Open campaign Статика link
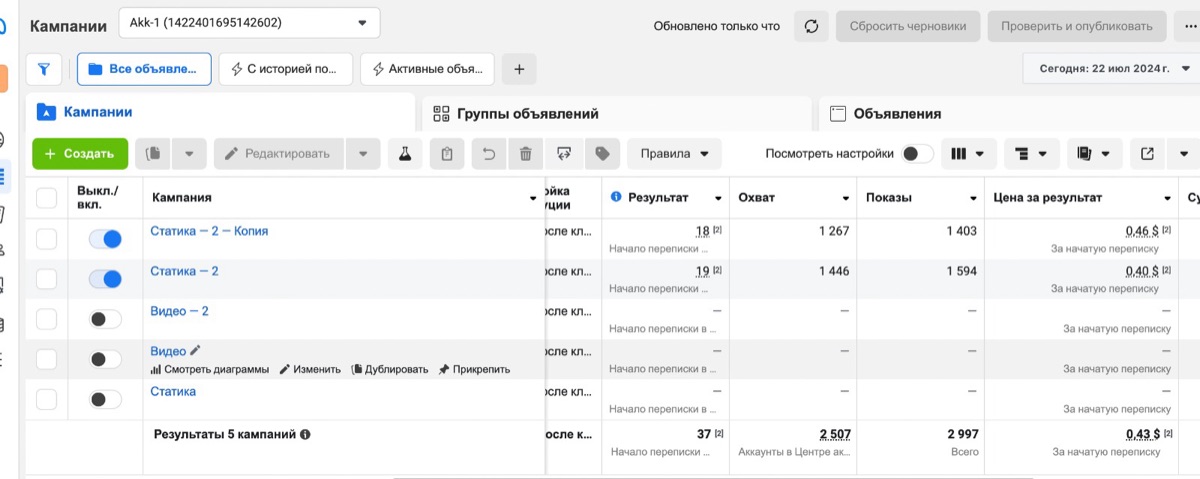 (173, 391)
